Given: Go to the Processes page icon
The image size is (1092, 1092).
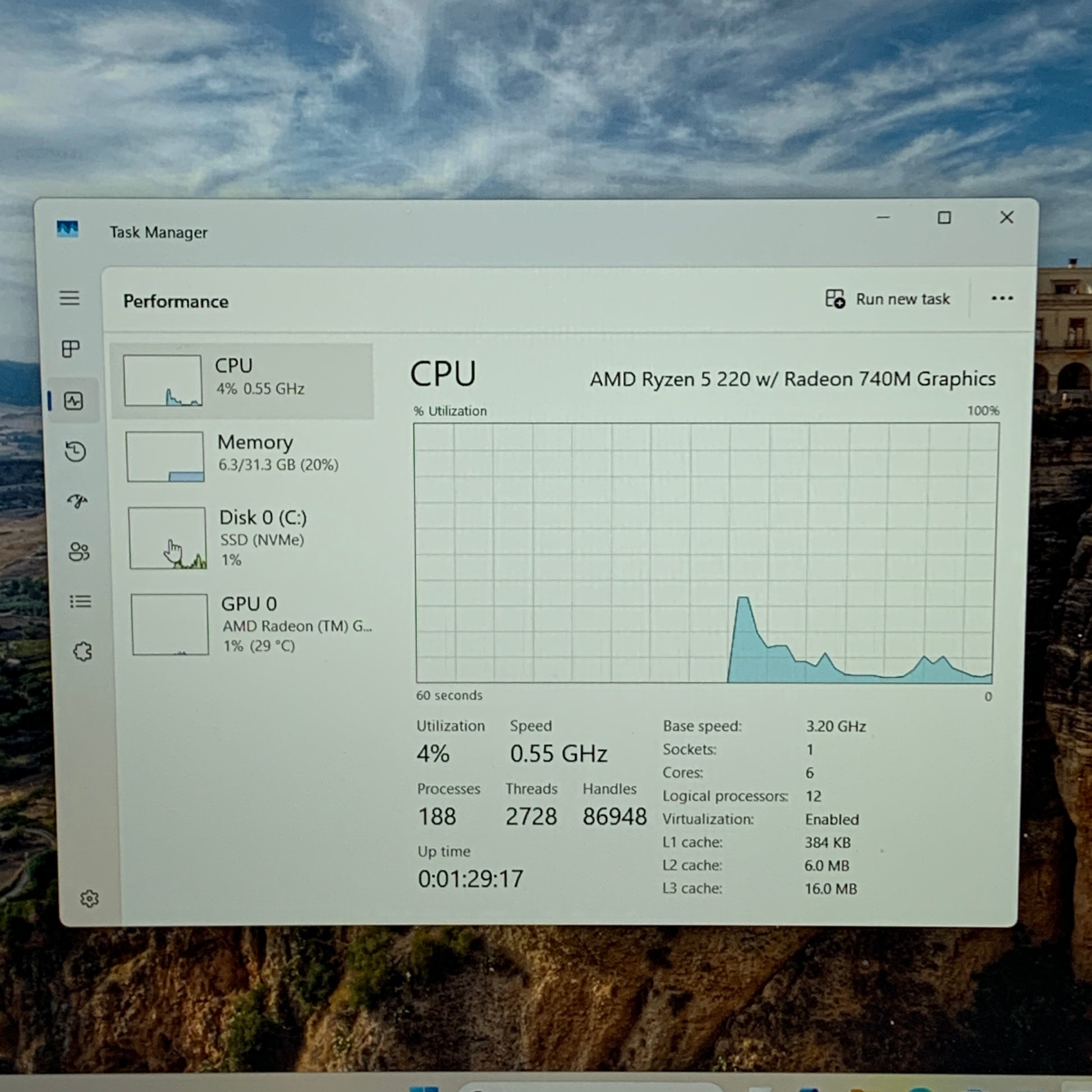Looking at the screenshot, I should (71, 348).
